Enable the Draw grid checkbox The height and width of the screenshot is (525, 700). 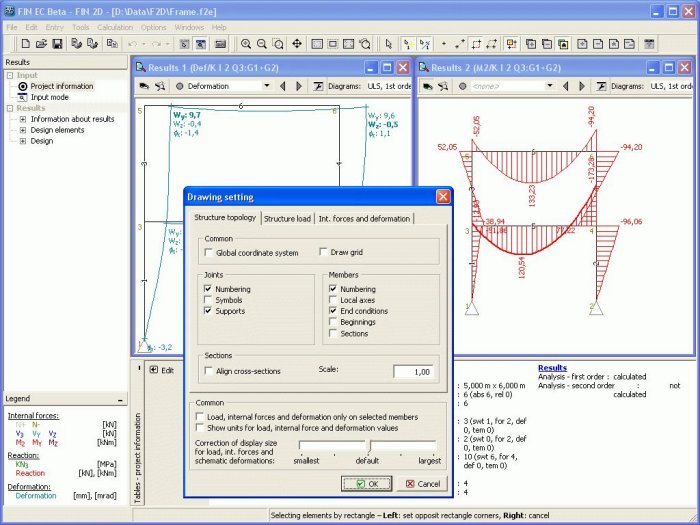coord(323,253)
